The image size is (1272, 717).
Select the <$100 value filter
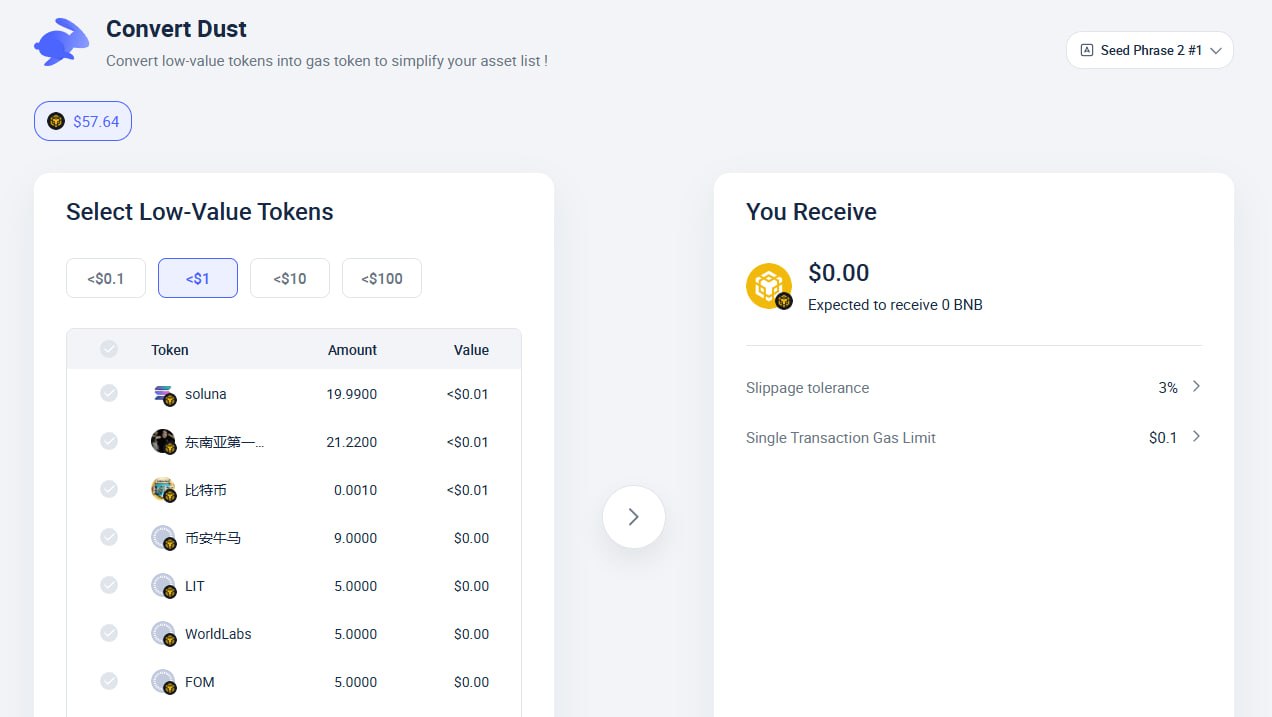click(x=382, y=278)
